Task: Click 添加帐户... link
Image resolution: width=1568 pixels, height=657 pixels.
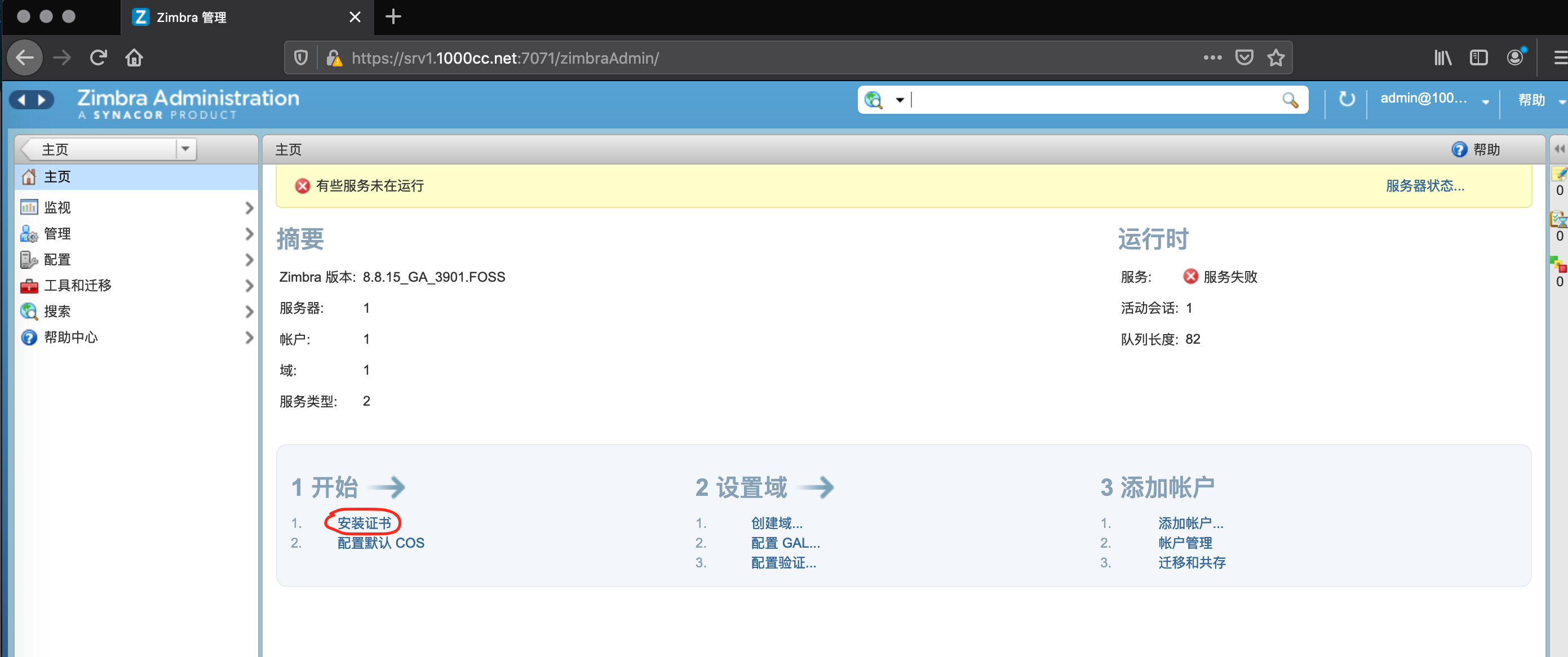Action: click(1190, 523)
